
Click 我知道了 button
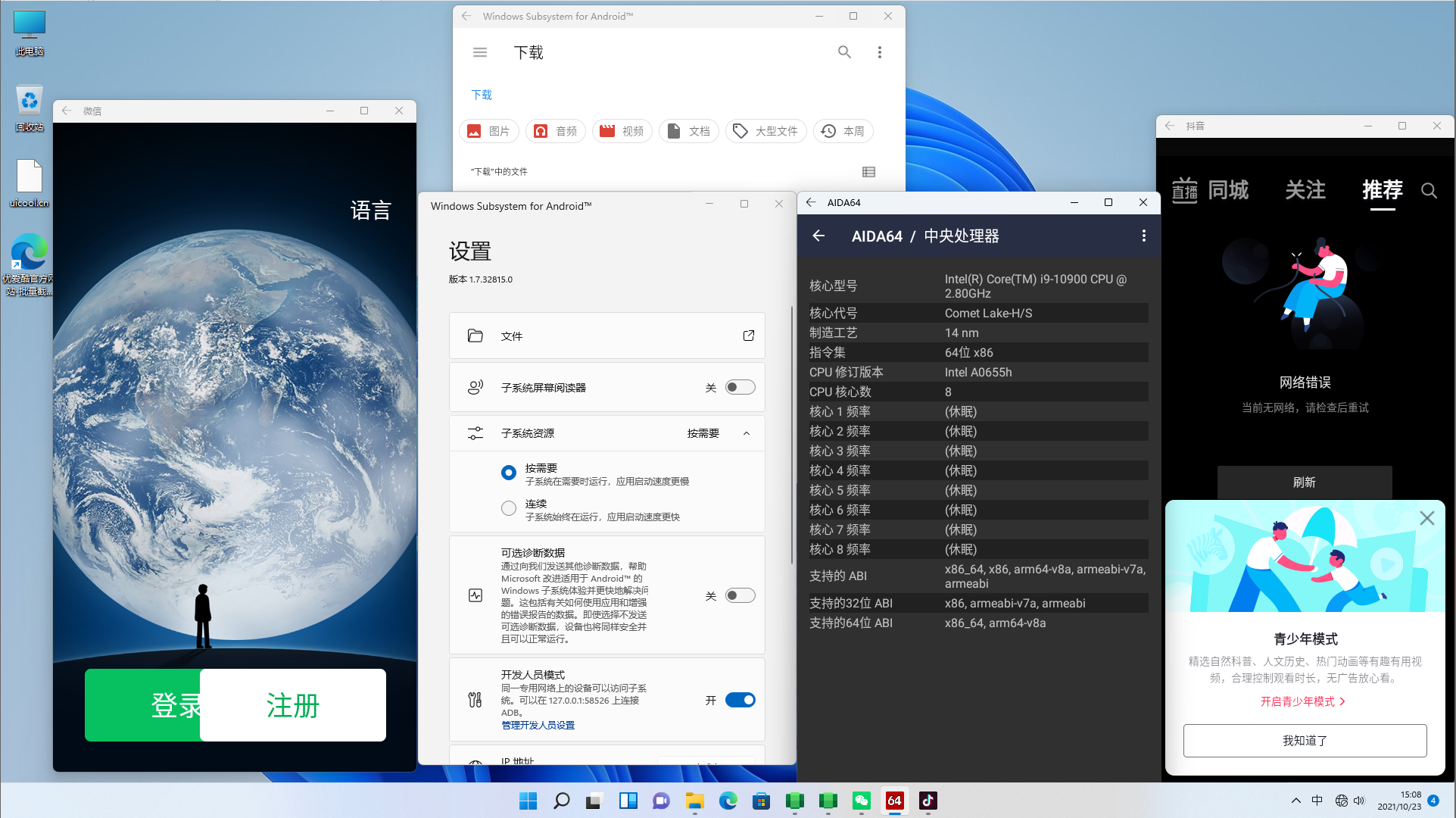[1305, 740]
